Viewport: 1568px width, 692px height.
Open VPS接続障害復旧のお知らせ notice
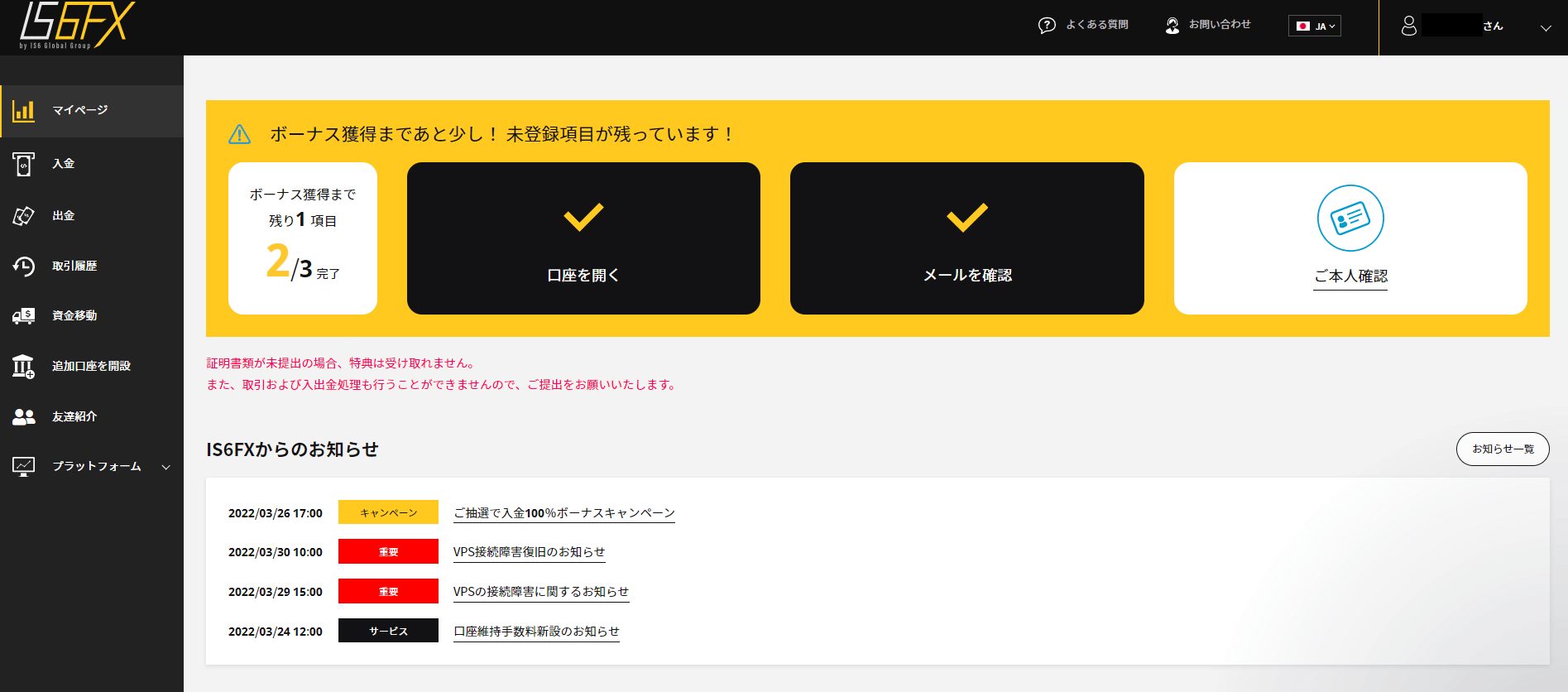(530, 552)
